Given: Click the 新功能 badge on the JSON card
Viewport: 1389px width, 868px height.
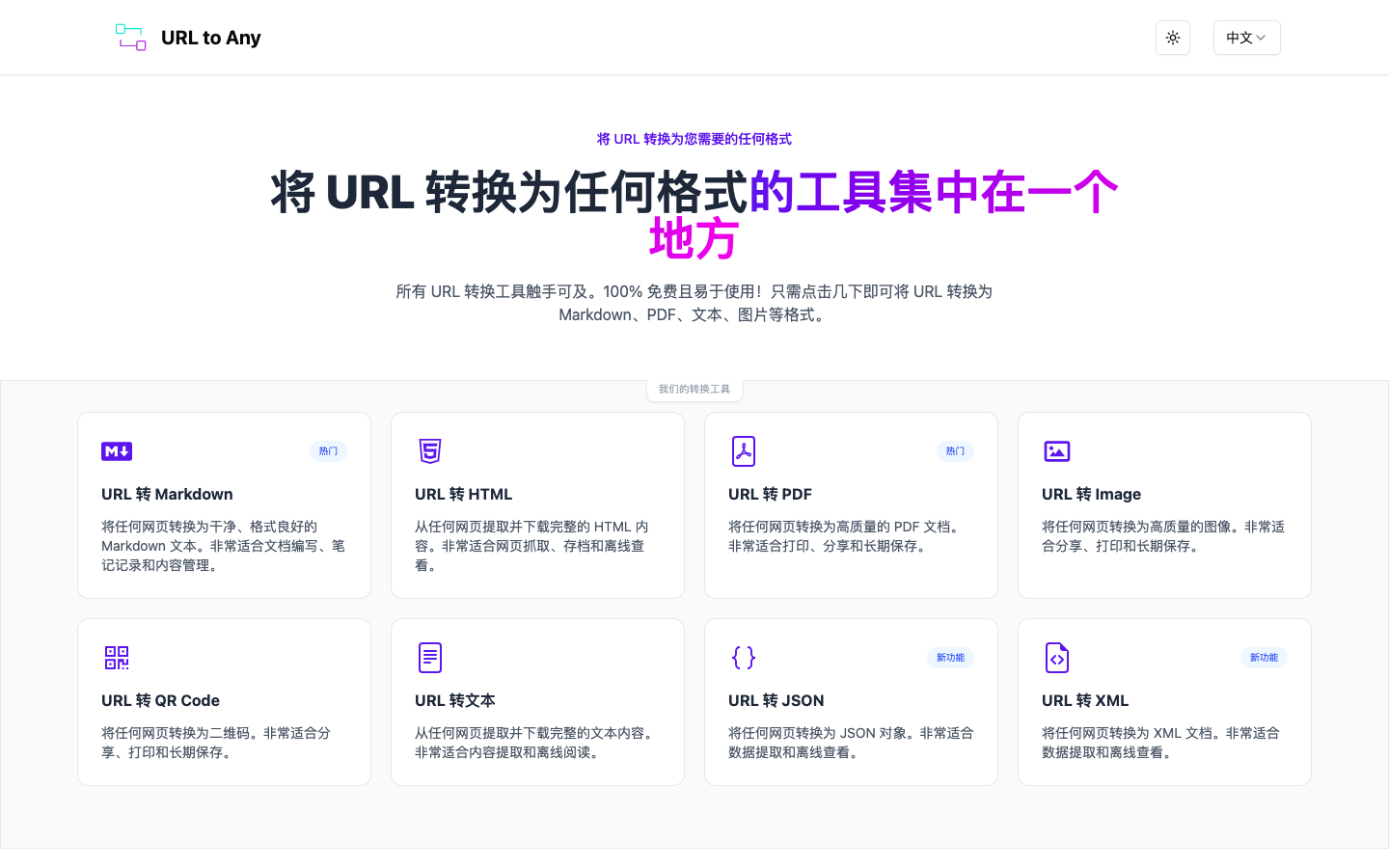Looking at the screenshot, I should 950,658.
